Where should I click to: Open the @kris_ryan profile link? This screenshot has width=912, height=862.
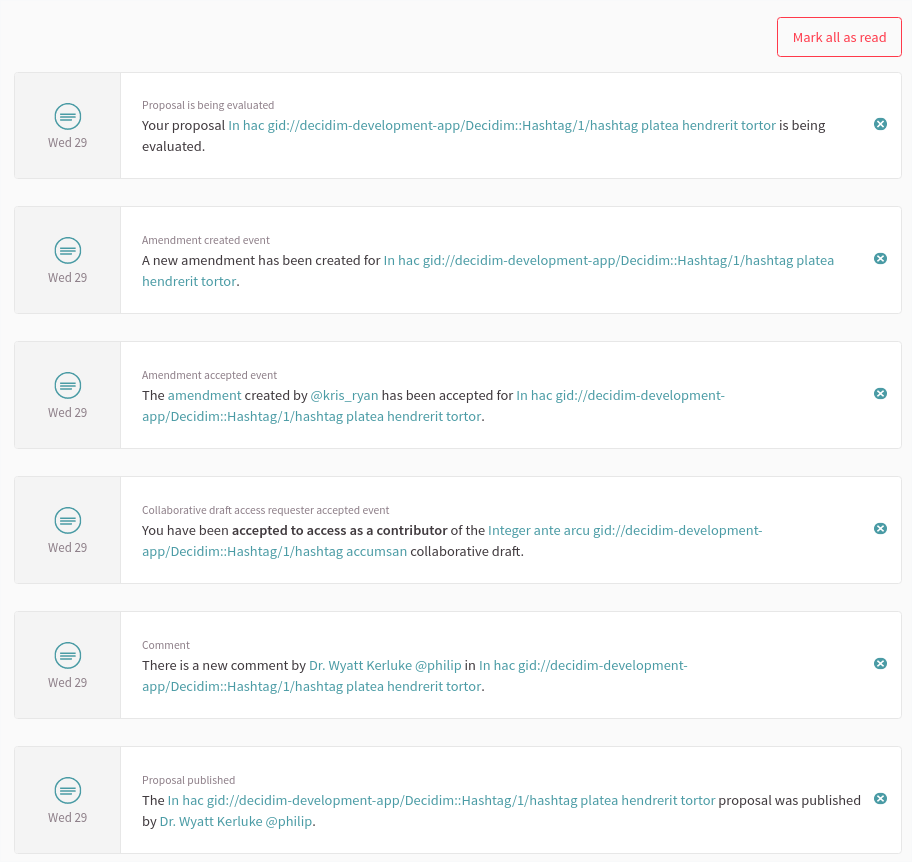point(344,396)
